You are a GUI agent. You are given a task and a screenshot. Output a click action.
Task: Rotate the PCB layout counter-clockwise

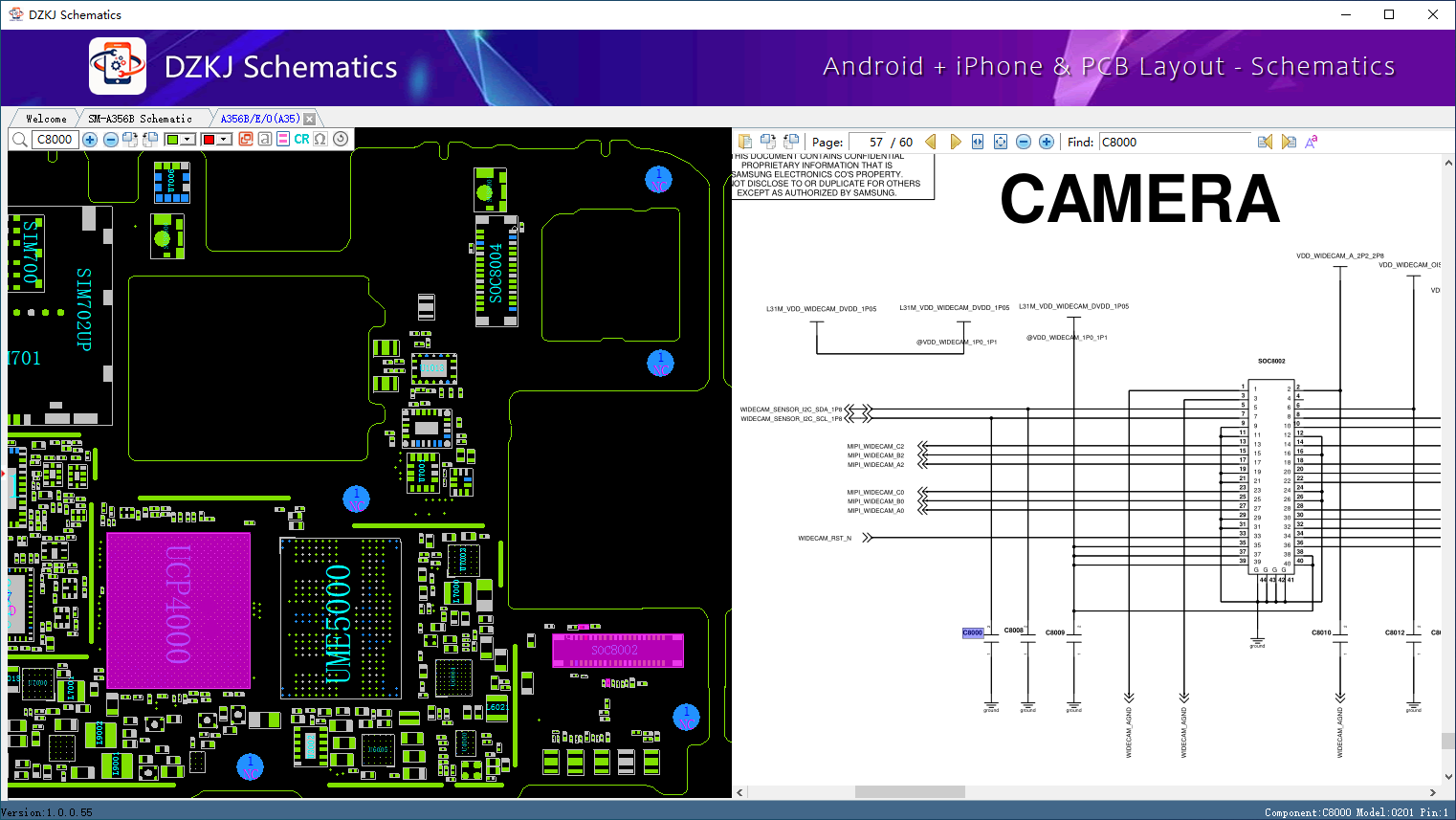pyautogui.click(x=150, y=140)
